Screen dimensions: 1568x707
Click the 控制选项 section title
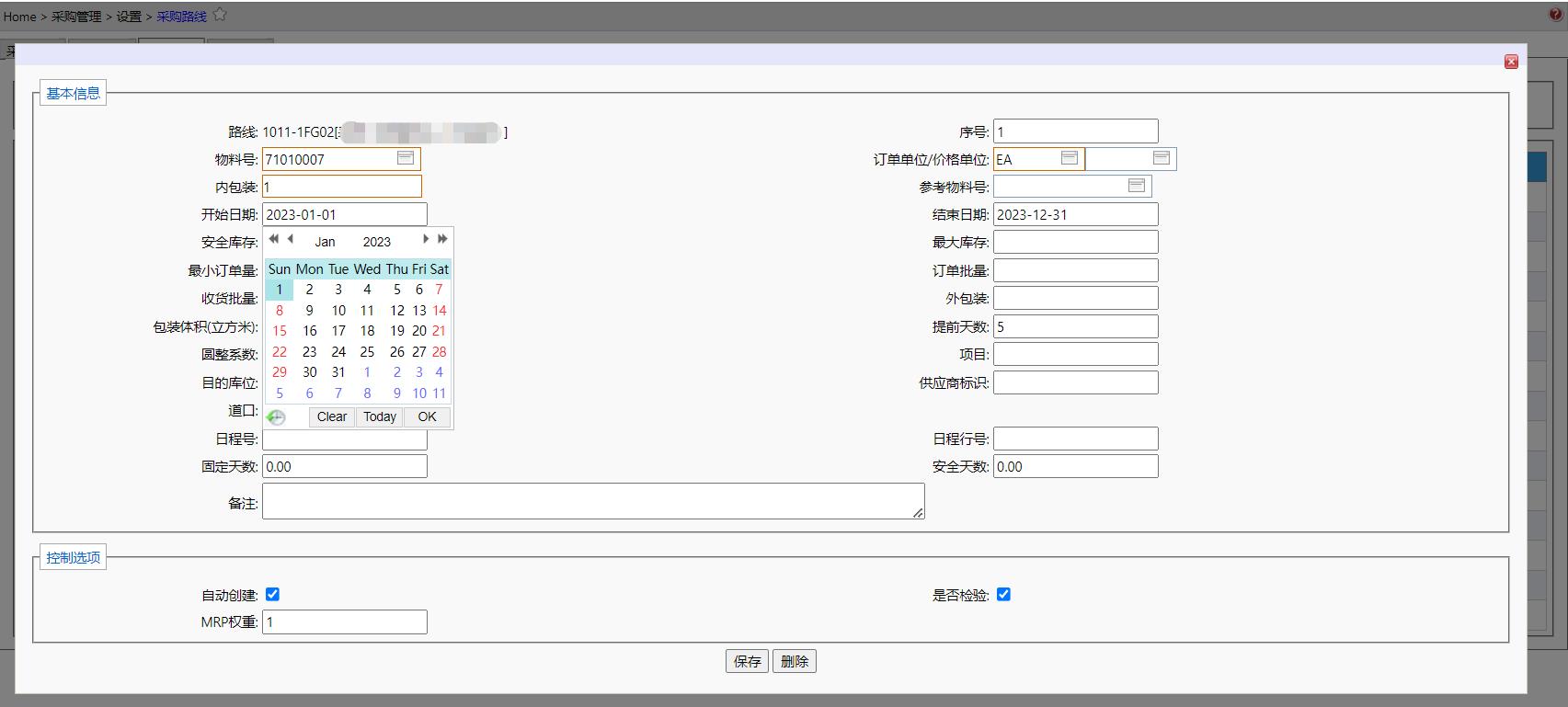click(x=74, y=557)
